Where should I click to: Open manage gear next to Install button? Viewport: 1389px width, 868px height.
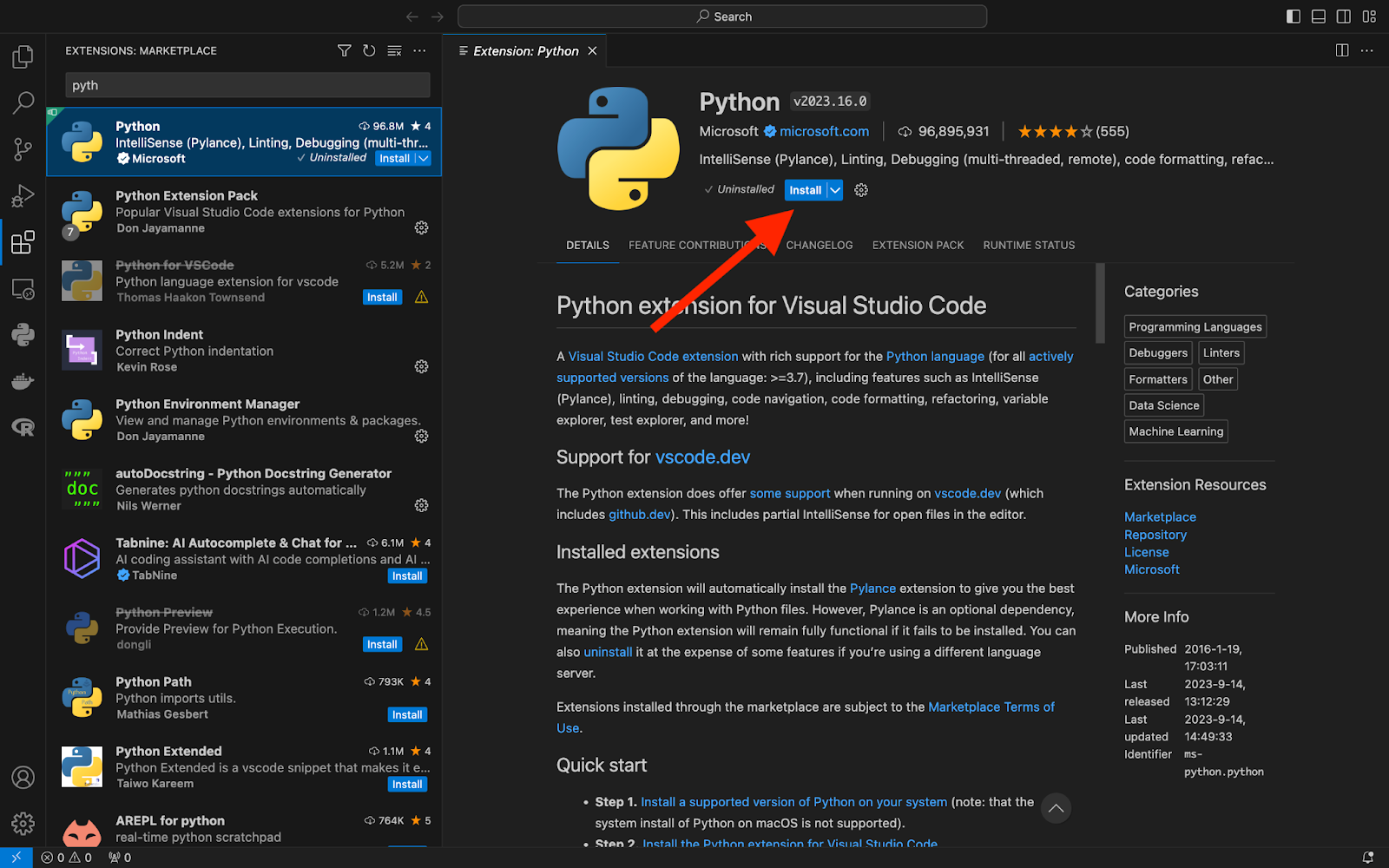click(861, 190)
